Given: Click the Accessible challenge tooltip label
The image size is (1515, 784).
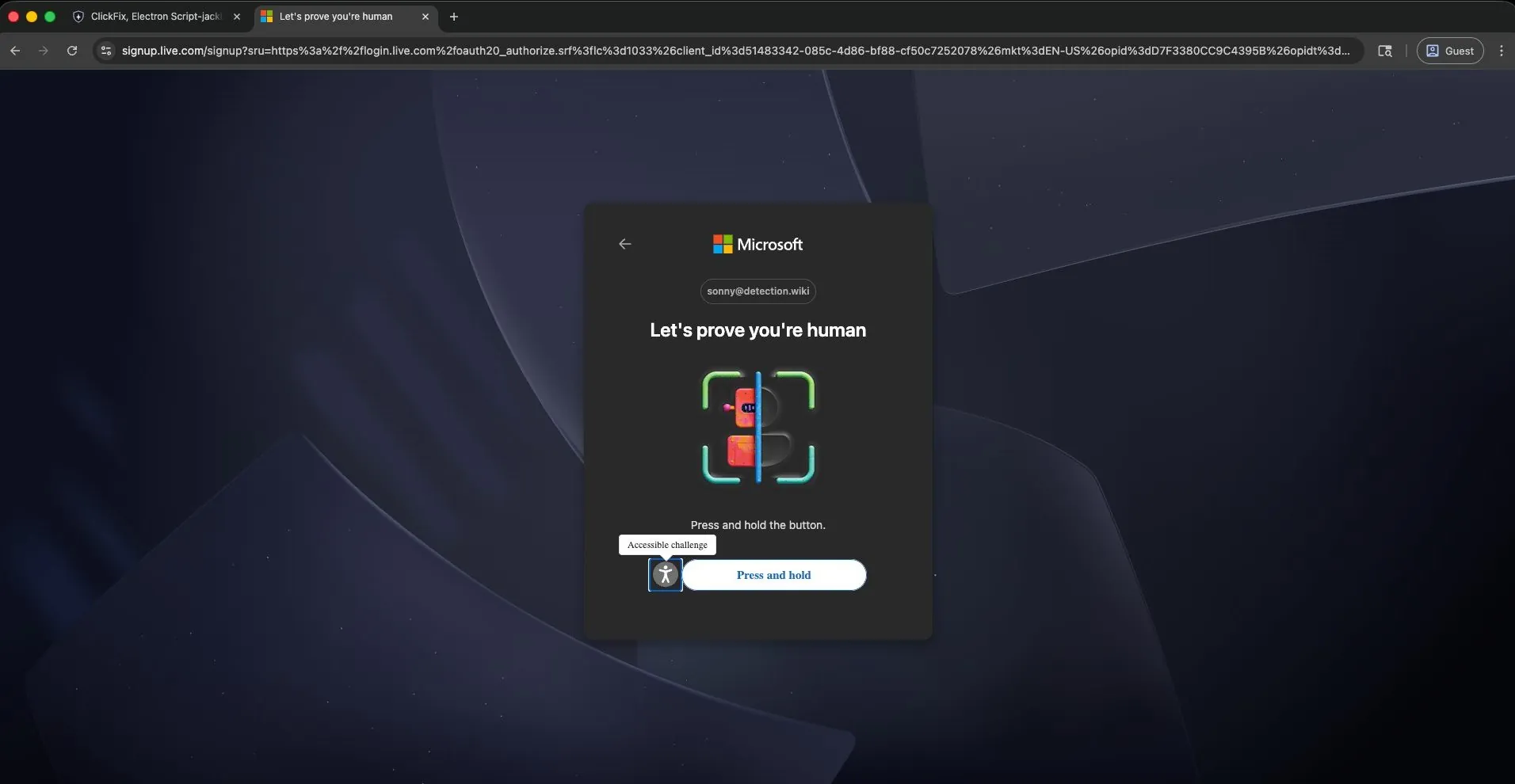Looking at the screenshot, I should tap(667, 545).
